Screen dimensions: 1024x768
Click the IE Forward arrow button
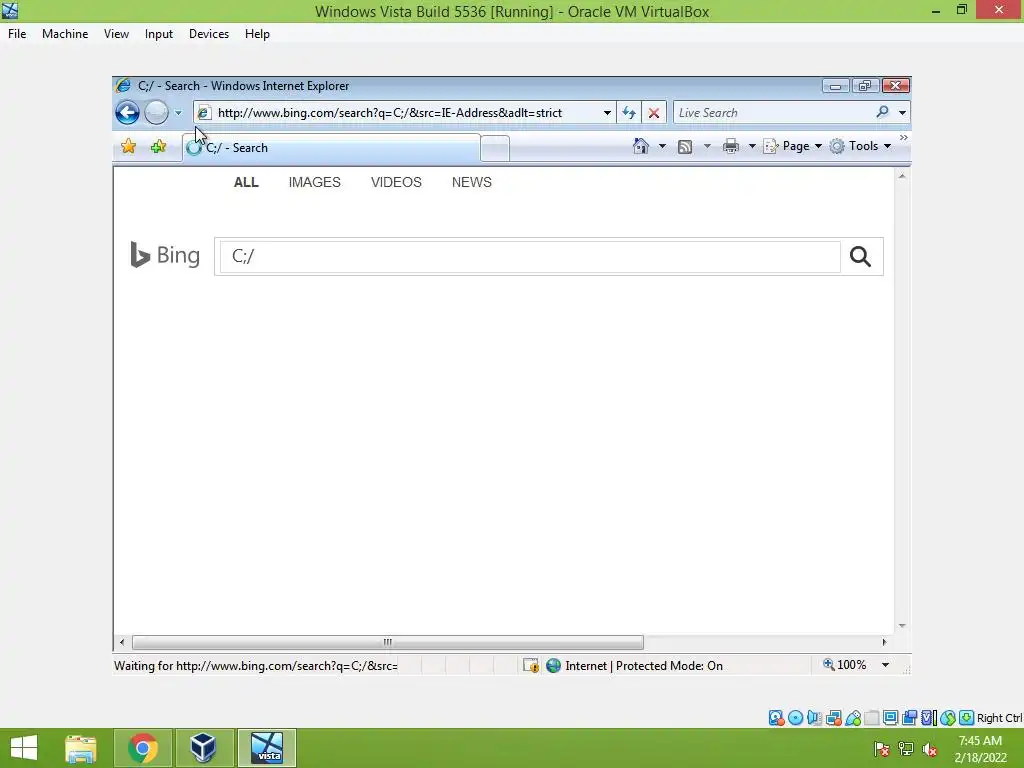pos(156,112)
